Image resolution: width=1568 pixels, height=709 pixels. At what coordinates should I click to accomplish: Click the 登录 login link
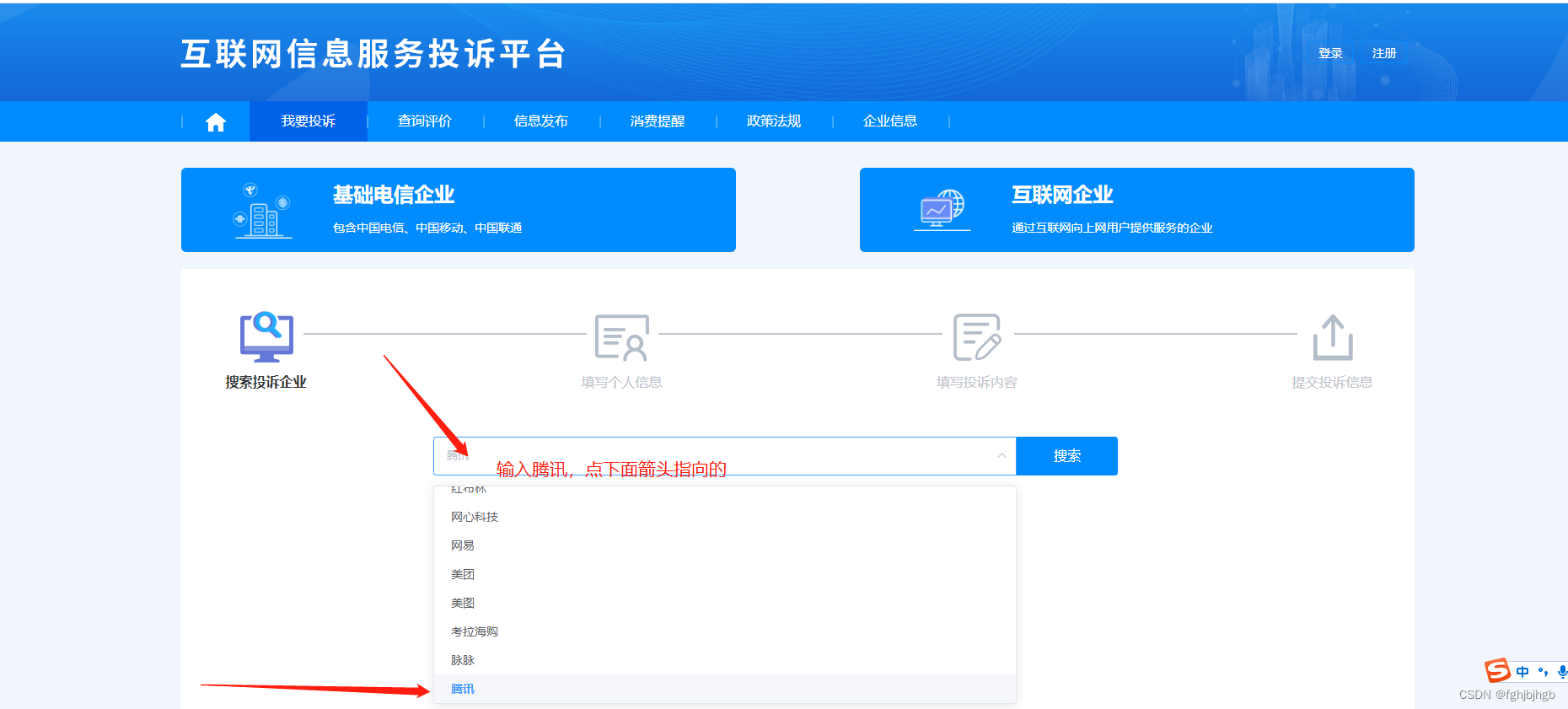[1330, 53]
